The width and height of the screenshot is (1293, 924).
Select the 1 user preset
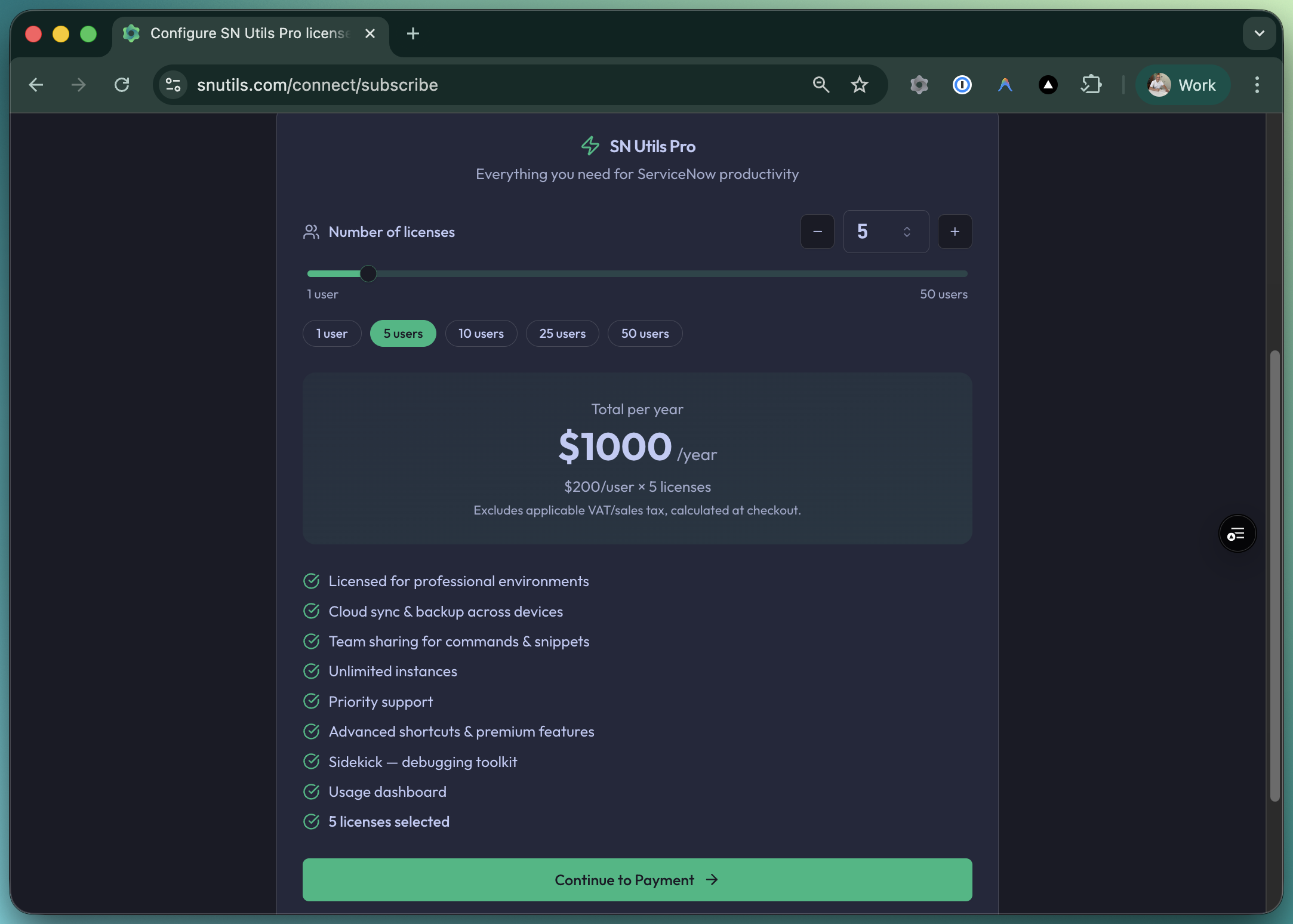tap(331, 333)
